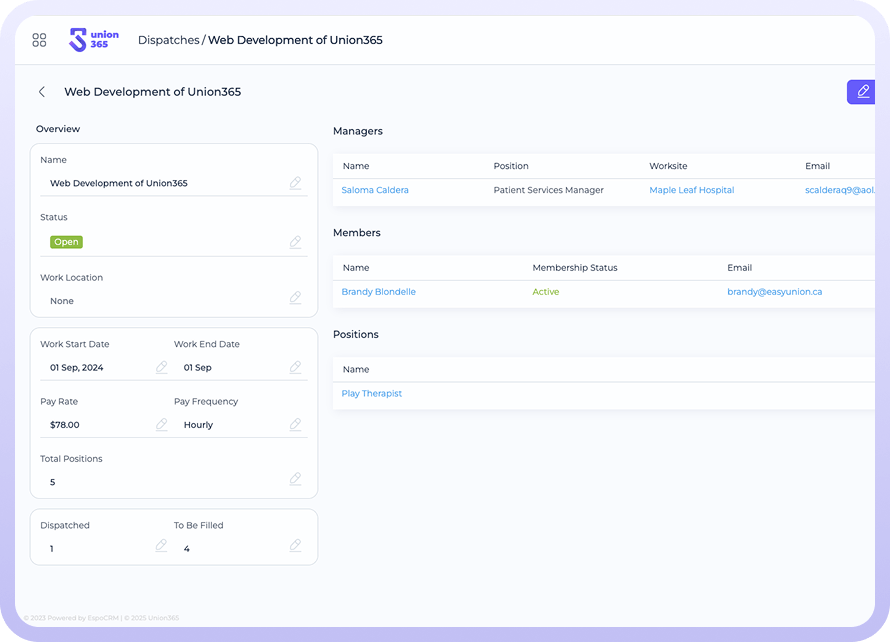Edit the Work Start Date pencil icon
The width and height of the screenshot is (890, 642).
(161, 367)
